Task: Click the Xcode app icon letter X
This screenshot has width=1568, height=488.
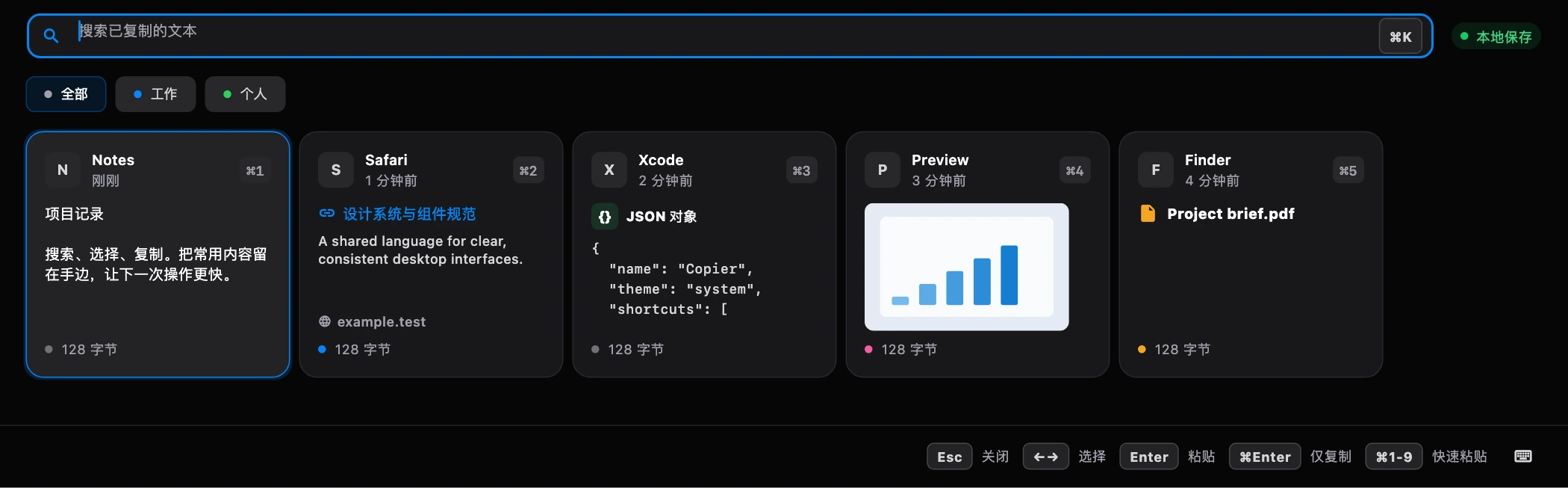Action: [x=609, y=170]
